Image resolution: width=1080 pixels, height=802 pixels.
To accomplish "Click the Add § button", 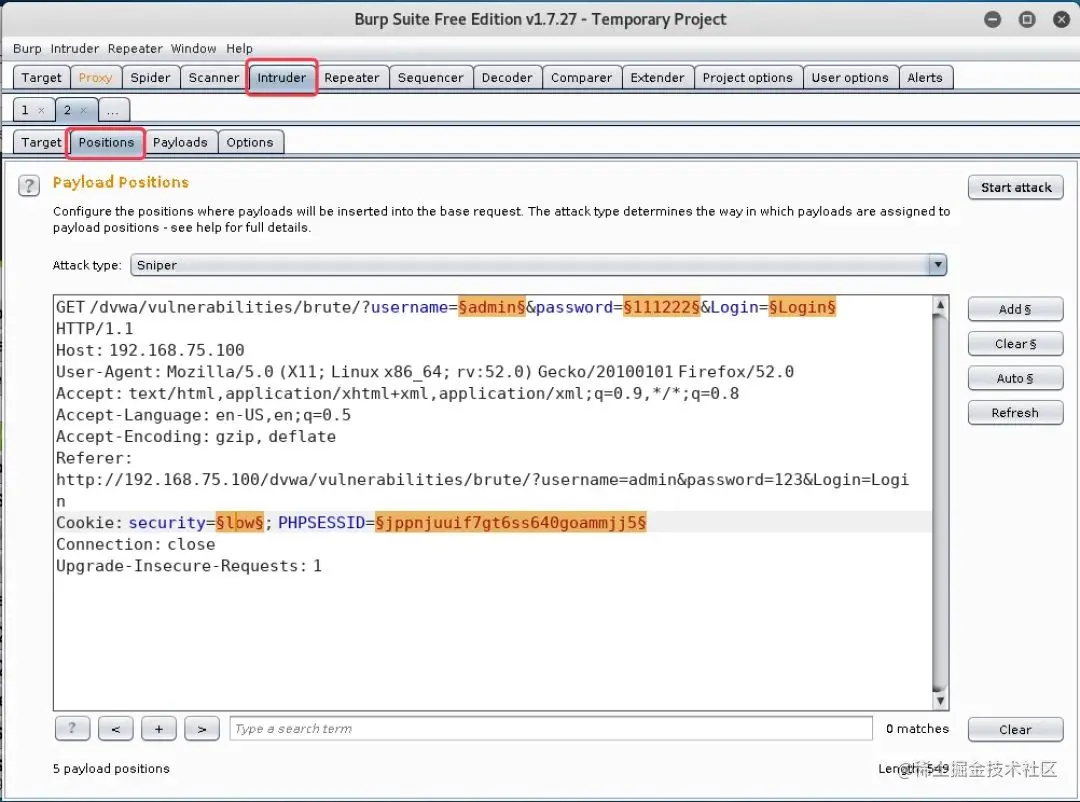I will [1015, 309].
